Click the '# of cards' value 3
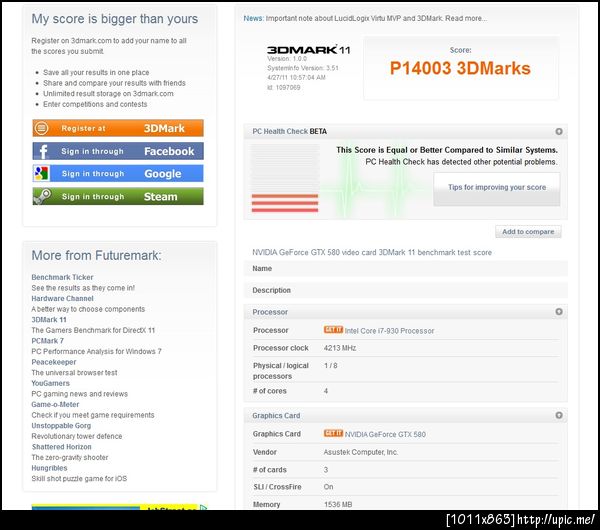This screenshot has width=600, height=530. point(326,470)
